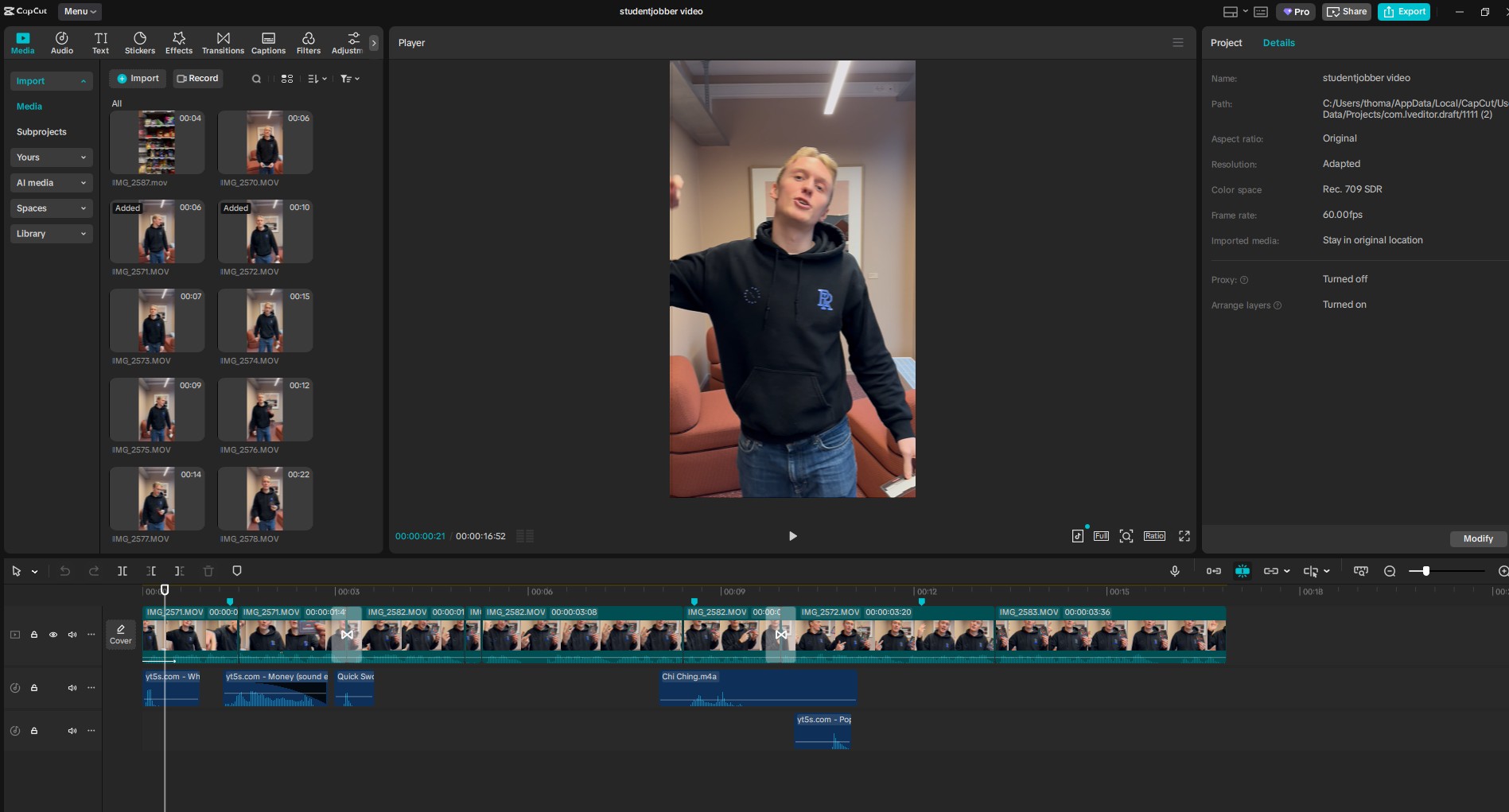Click the Undo arrow in timeline toolbar
1509x812 pixels.
pos(65,571)
